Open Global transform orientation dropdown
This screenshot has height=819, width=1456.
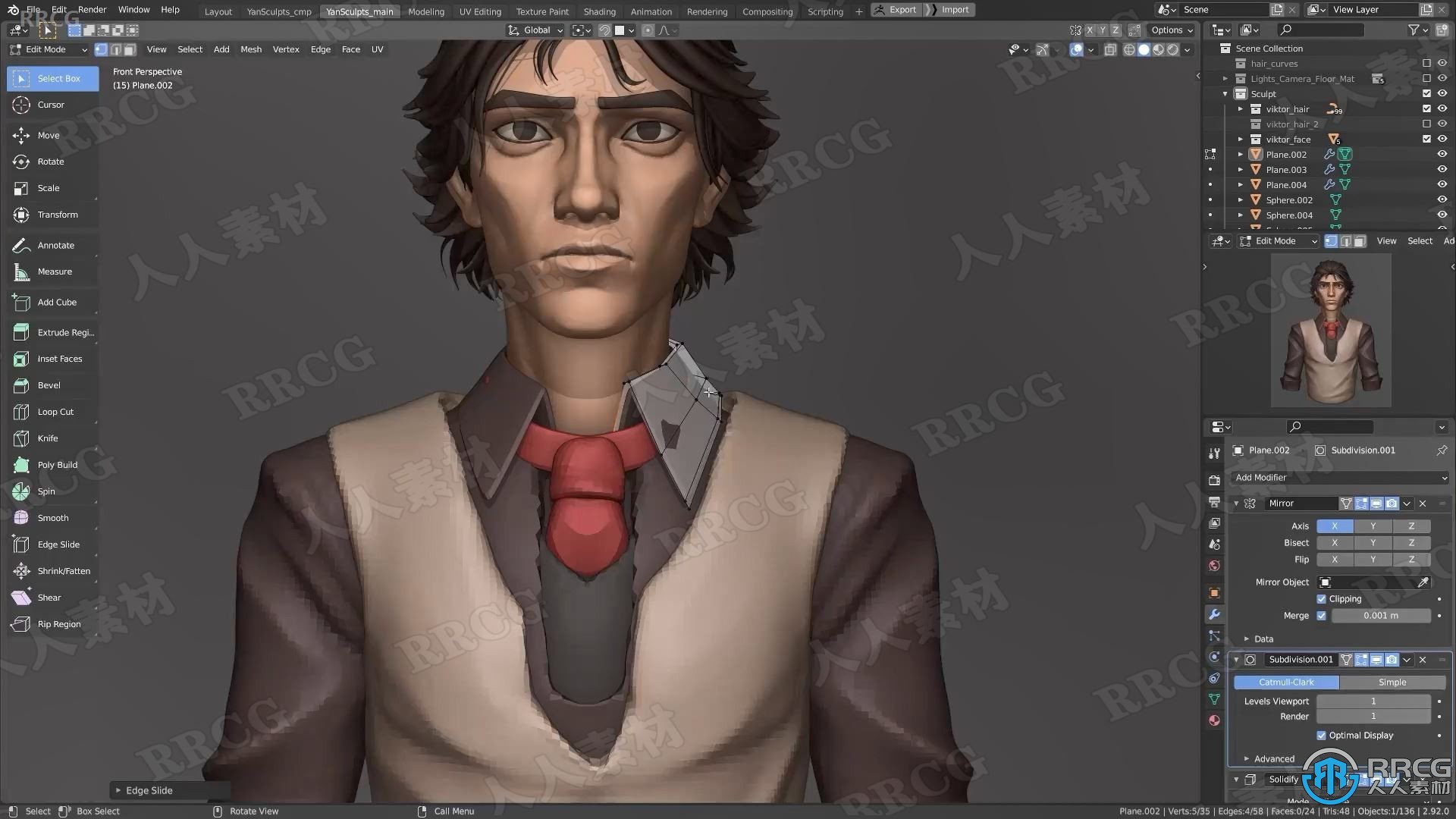click(x=535, y=30)
